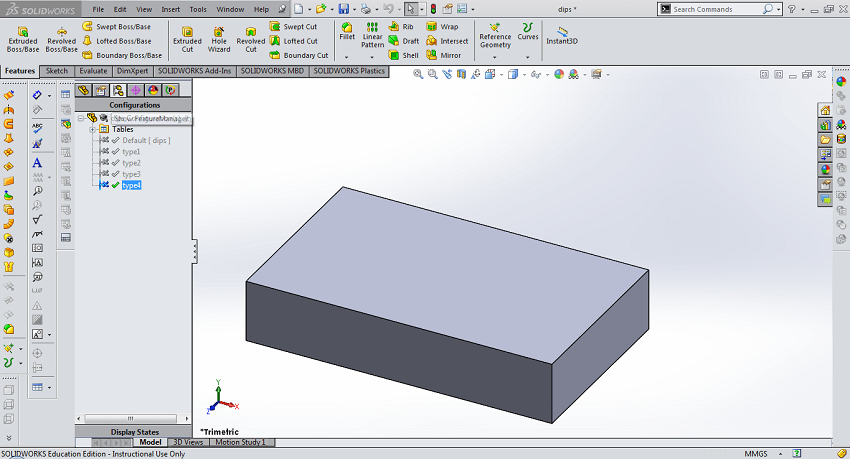This screenshot has height=459, width=850.
Task: Expand the Curves dropdown arrow
Action: [527, 57]
